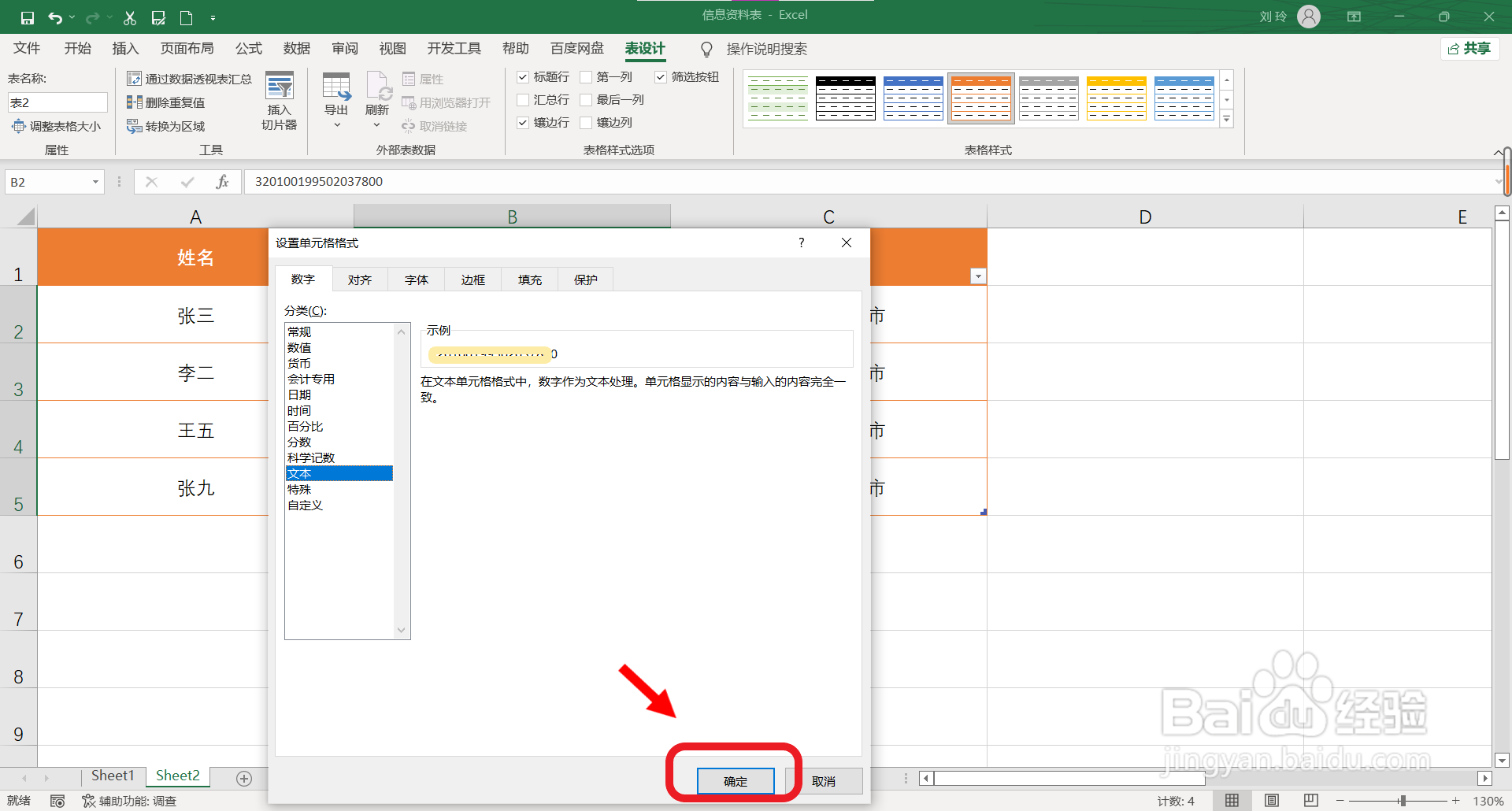The height and width of the screenshot is (811, 1512).
Task: Switch to Alignment (对齐) dialog tab
Action: (360, 280)
